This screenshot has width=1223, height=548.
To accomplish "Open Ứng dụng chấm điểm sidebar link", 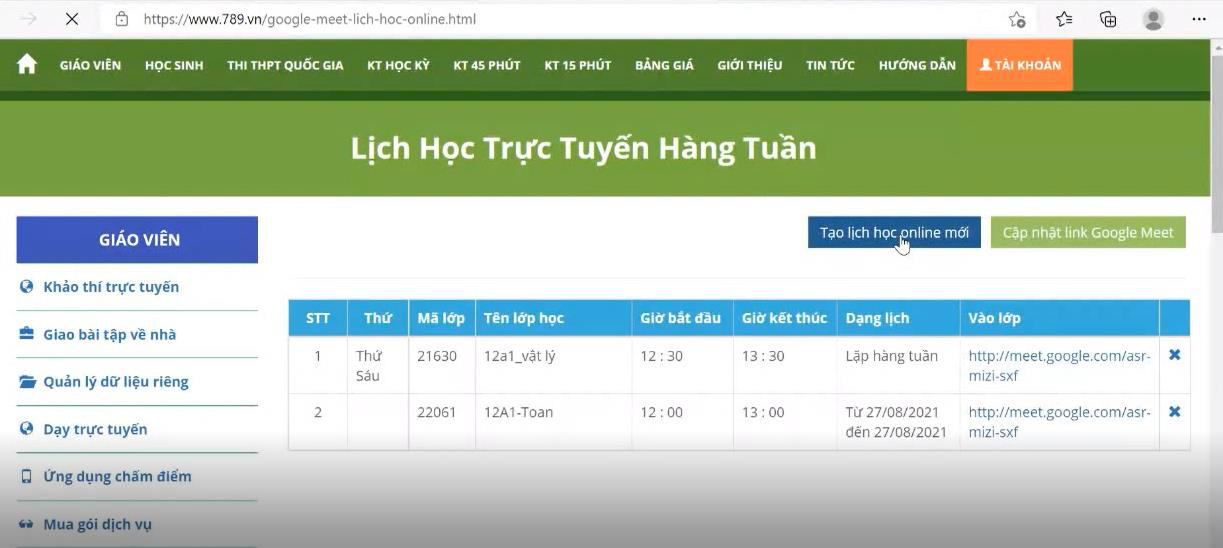I will point(117,476).
